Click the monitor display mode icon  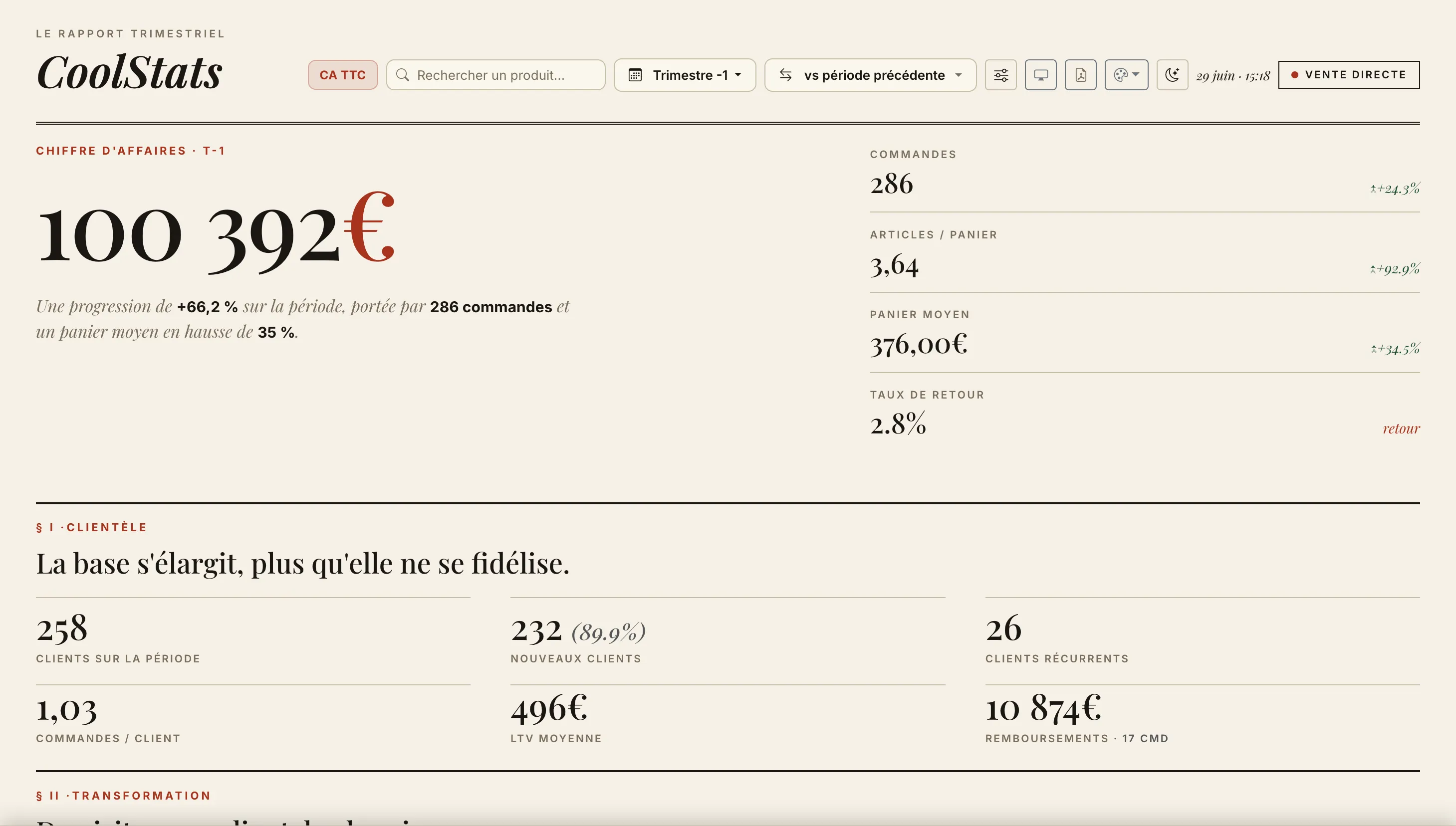(1041, 75)
